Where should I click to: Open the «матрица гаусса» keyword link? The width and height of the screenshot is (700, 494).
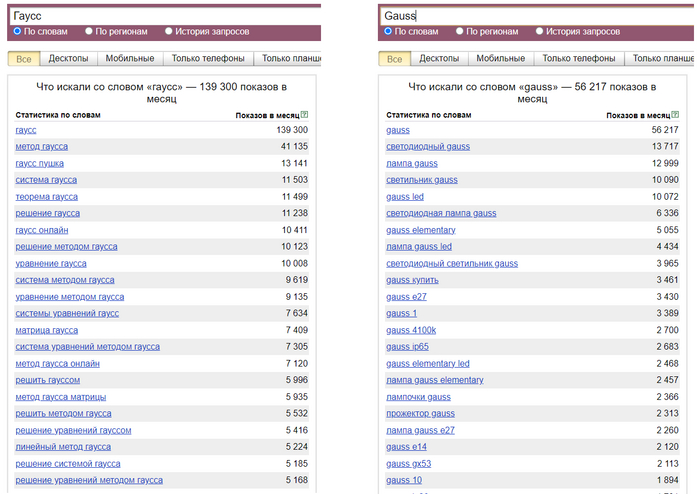[47, 329]
